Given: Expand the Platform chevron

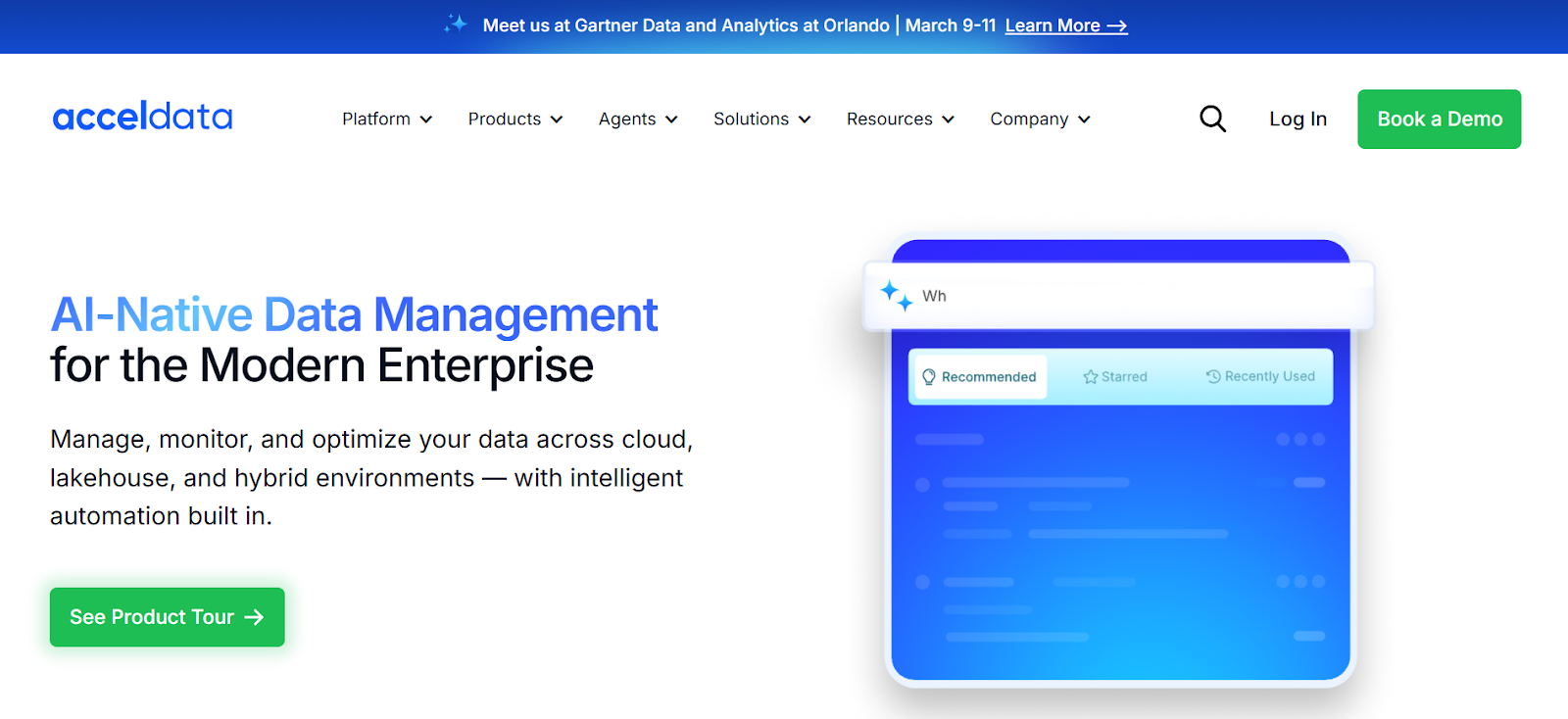Looking at the screenshot, I should pyautogui.click(x=426, y=120).
